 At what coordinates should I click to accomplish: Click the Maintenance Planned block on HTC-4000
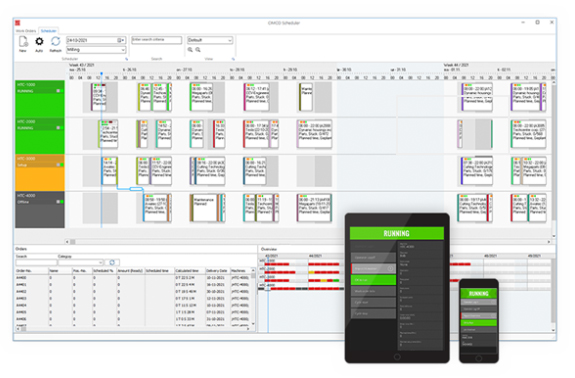pyautogui.click(x=204, y=208)
